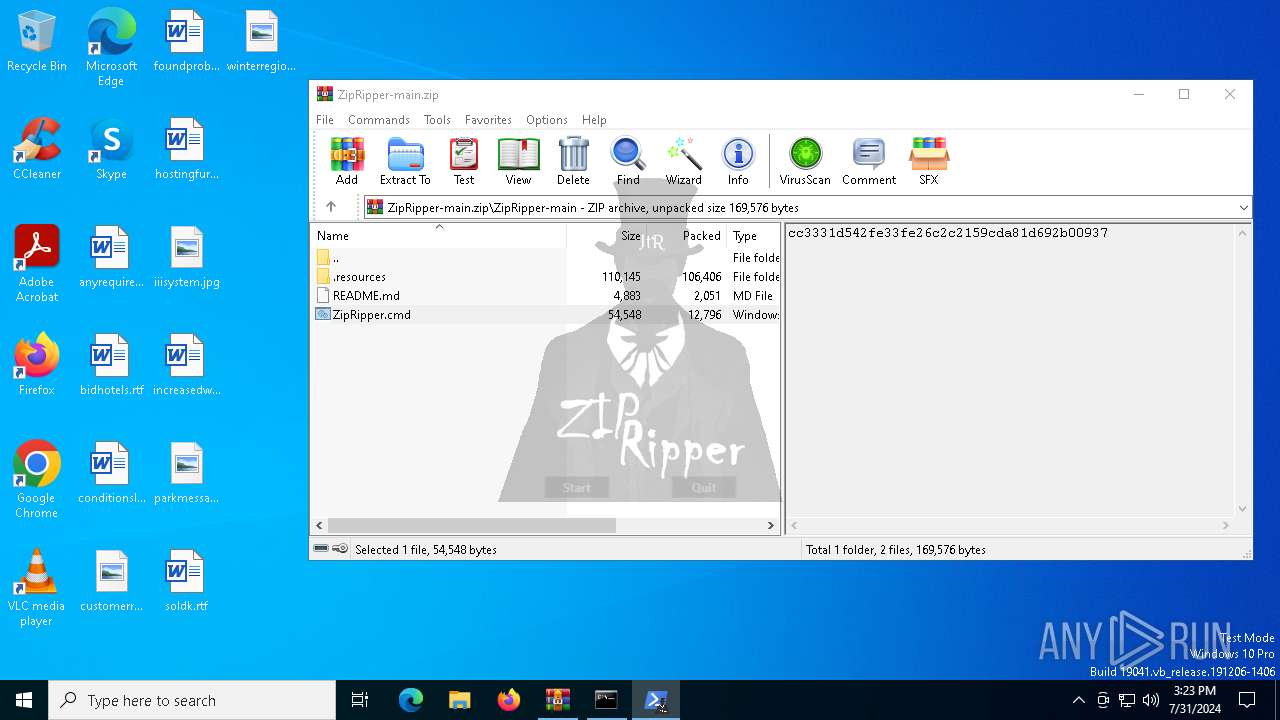Open the Options menu
Screen dimensions: 1280x720
point(547,120)
